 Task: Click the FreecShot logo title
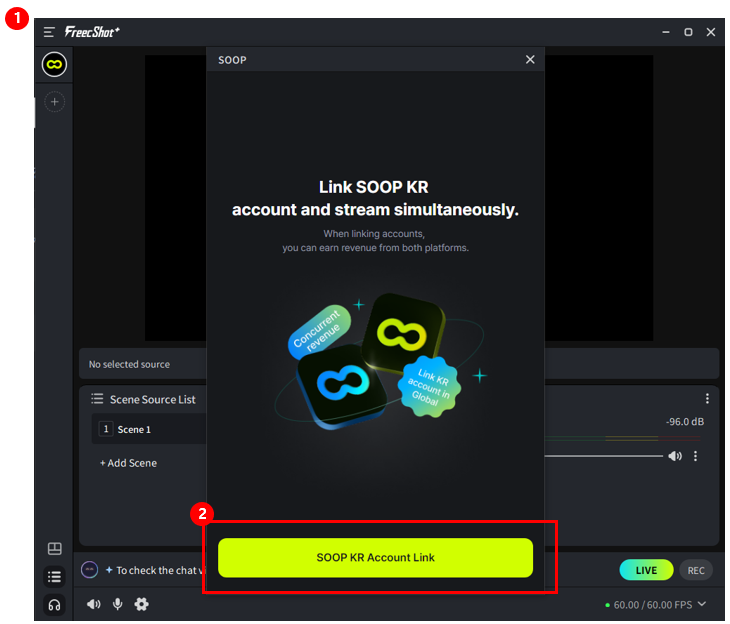(92, 32)
